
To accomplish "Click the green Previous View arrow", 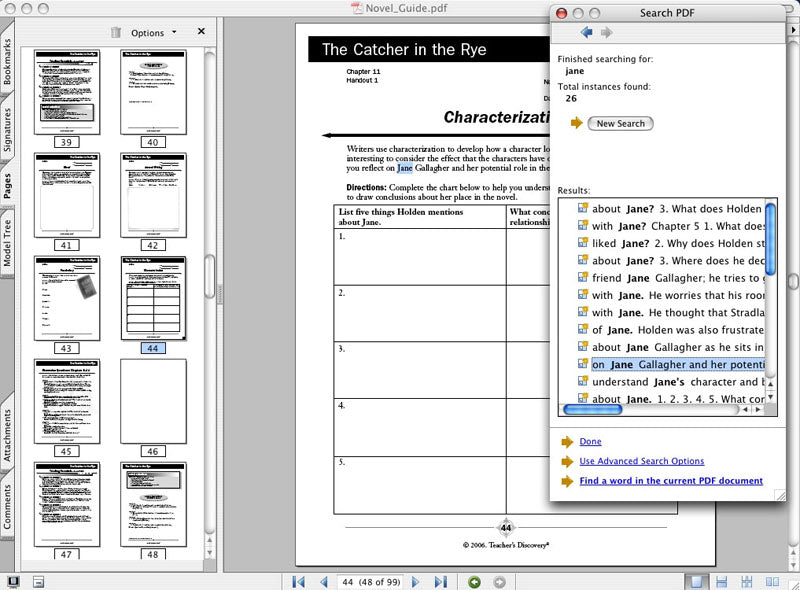I will tap(475, 582).
